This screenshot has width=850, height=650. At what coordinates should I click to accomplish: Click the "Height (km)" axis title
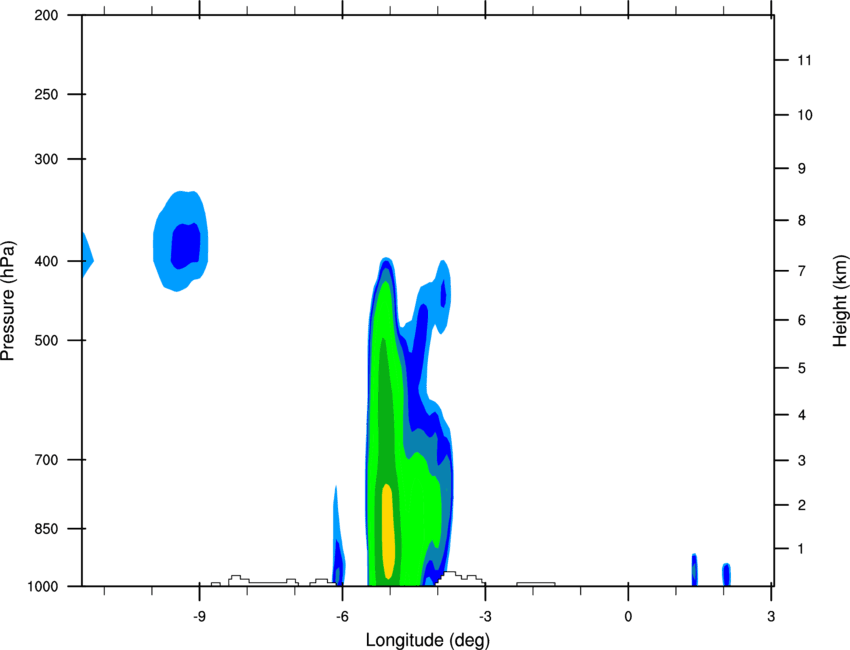840,301
